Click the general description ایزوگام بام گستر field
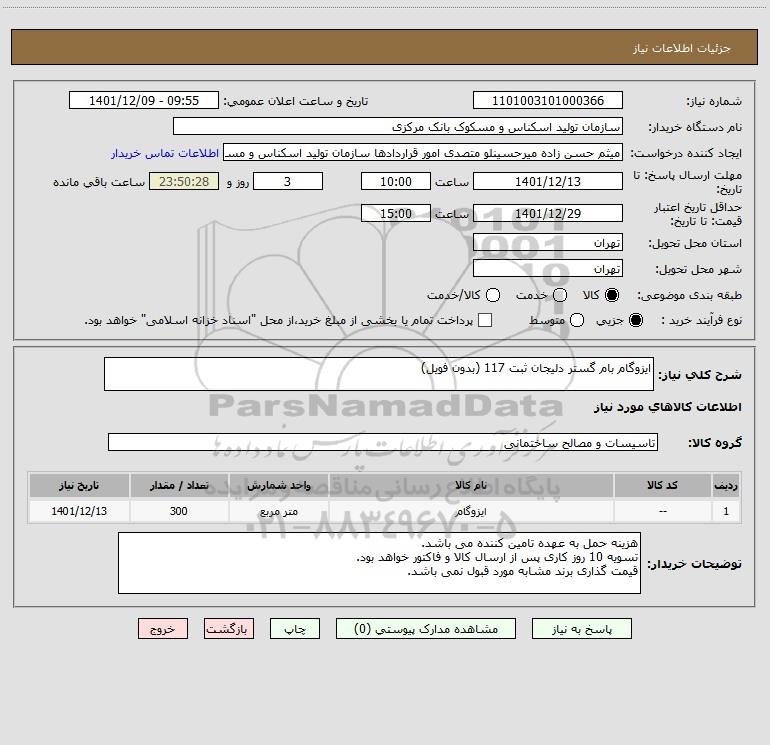 pyautogui.click(x=379, y=374)
